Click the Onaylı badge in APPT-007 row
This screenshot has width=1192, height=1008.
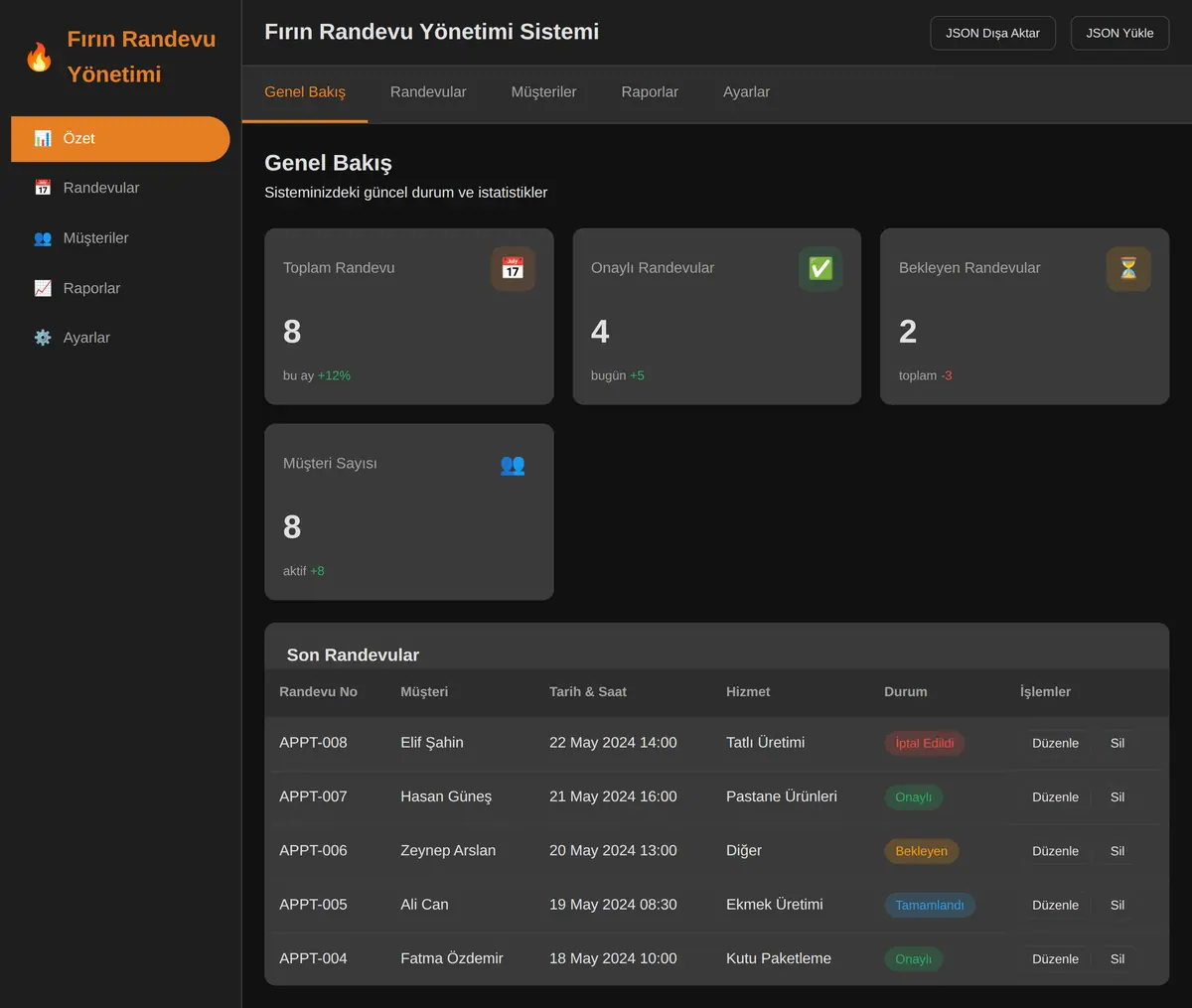click(914, 797)
